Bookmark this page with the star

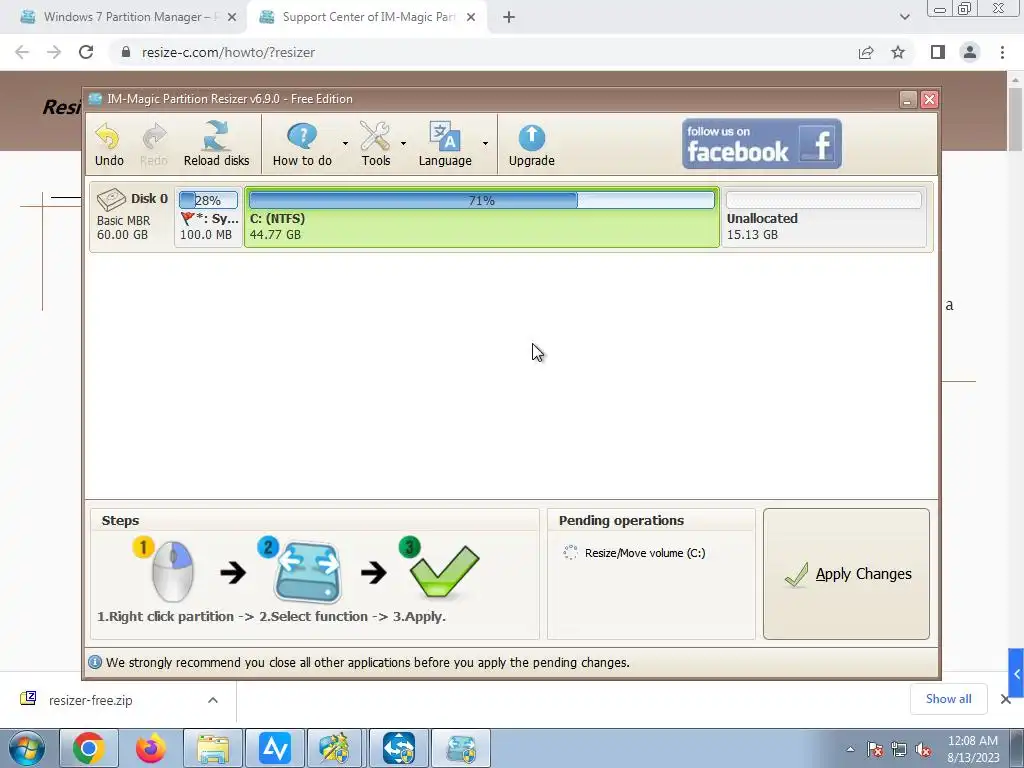click(x=898, y=52)
